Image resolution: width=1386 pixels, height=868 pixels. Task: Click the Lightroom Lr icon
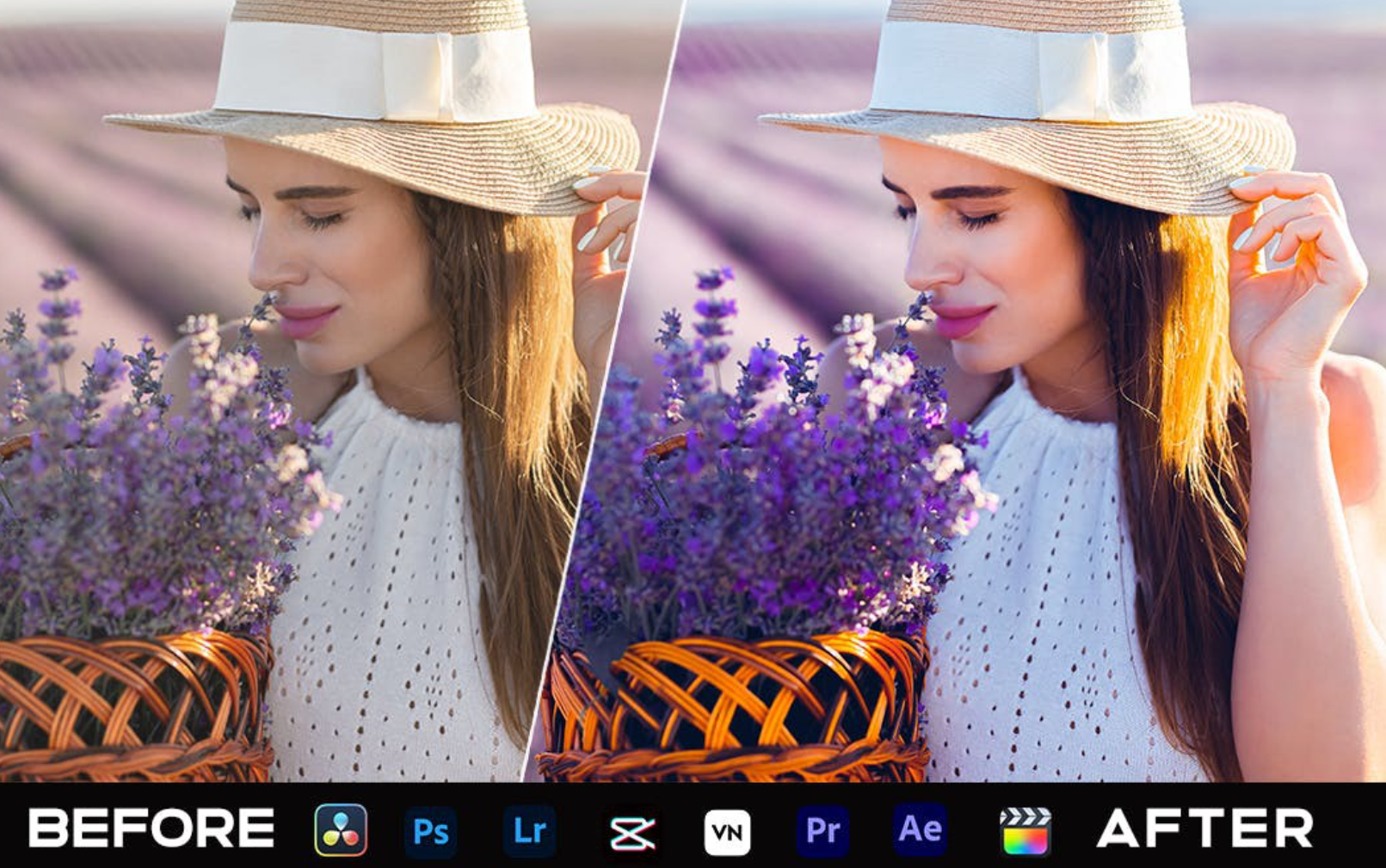point(529,831)
